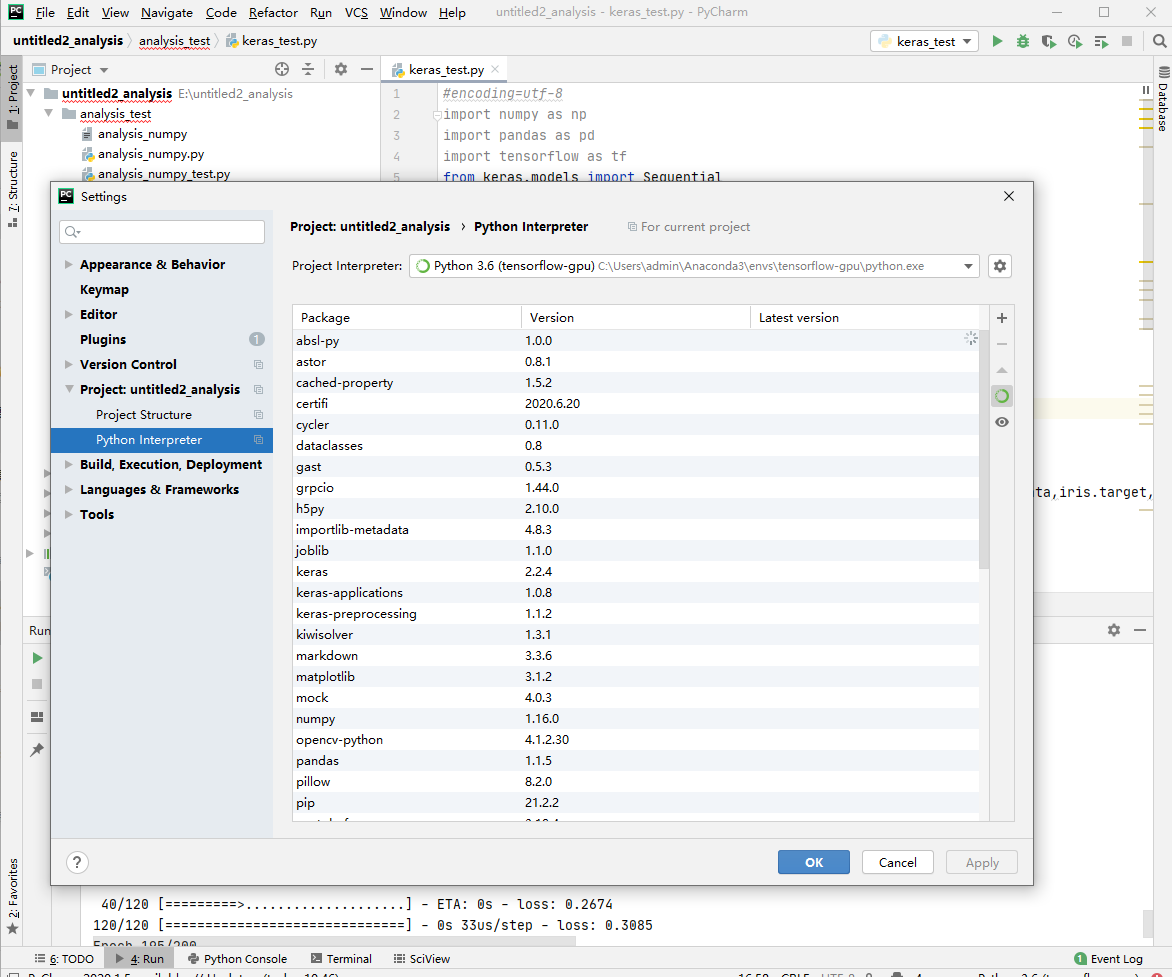
Task: Click the pin tab icon in Run panel
Action: click(x=37, y=750)
